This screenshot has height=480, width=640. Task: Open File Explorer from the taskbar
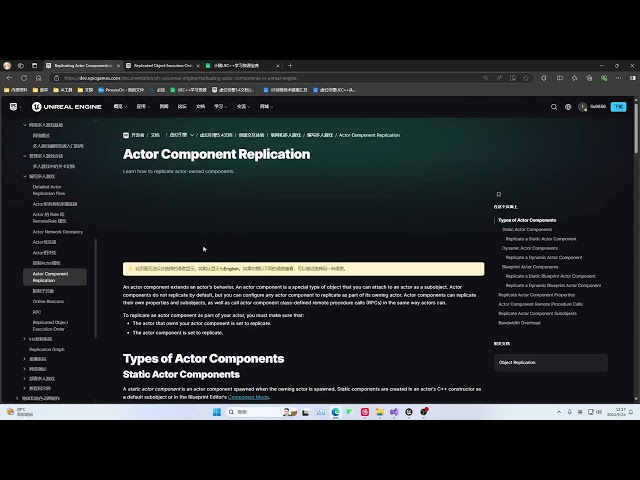point(380,412)
